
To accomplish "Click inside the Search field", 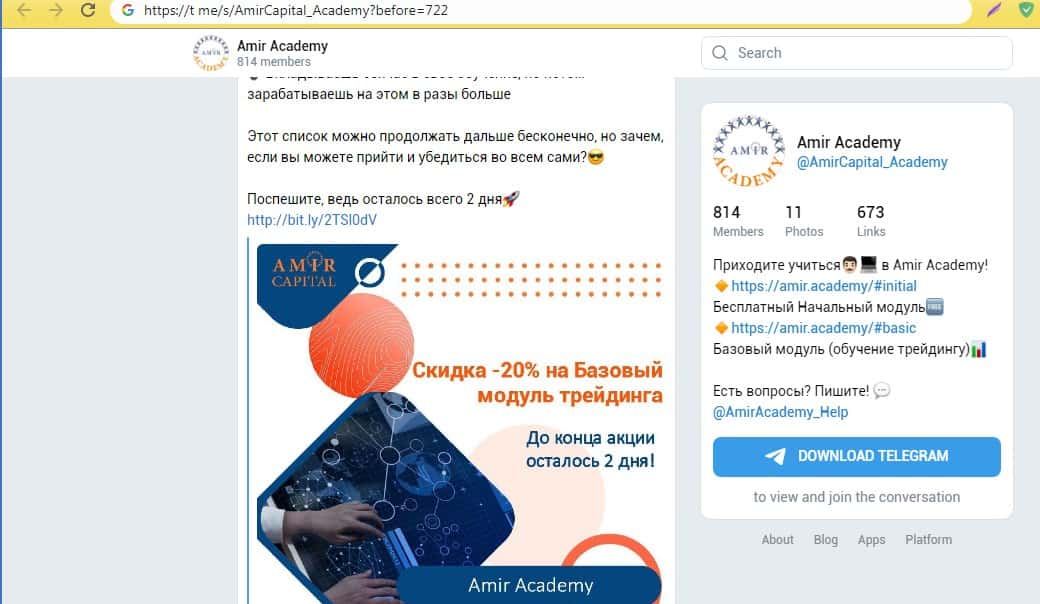I will point(856,53).
